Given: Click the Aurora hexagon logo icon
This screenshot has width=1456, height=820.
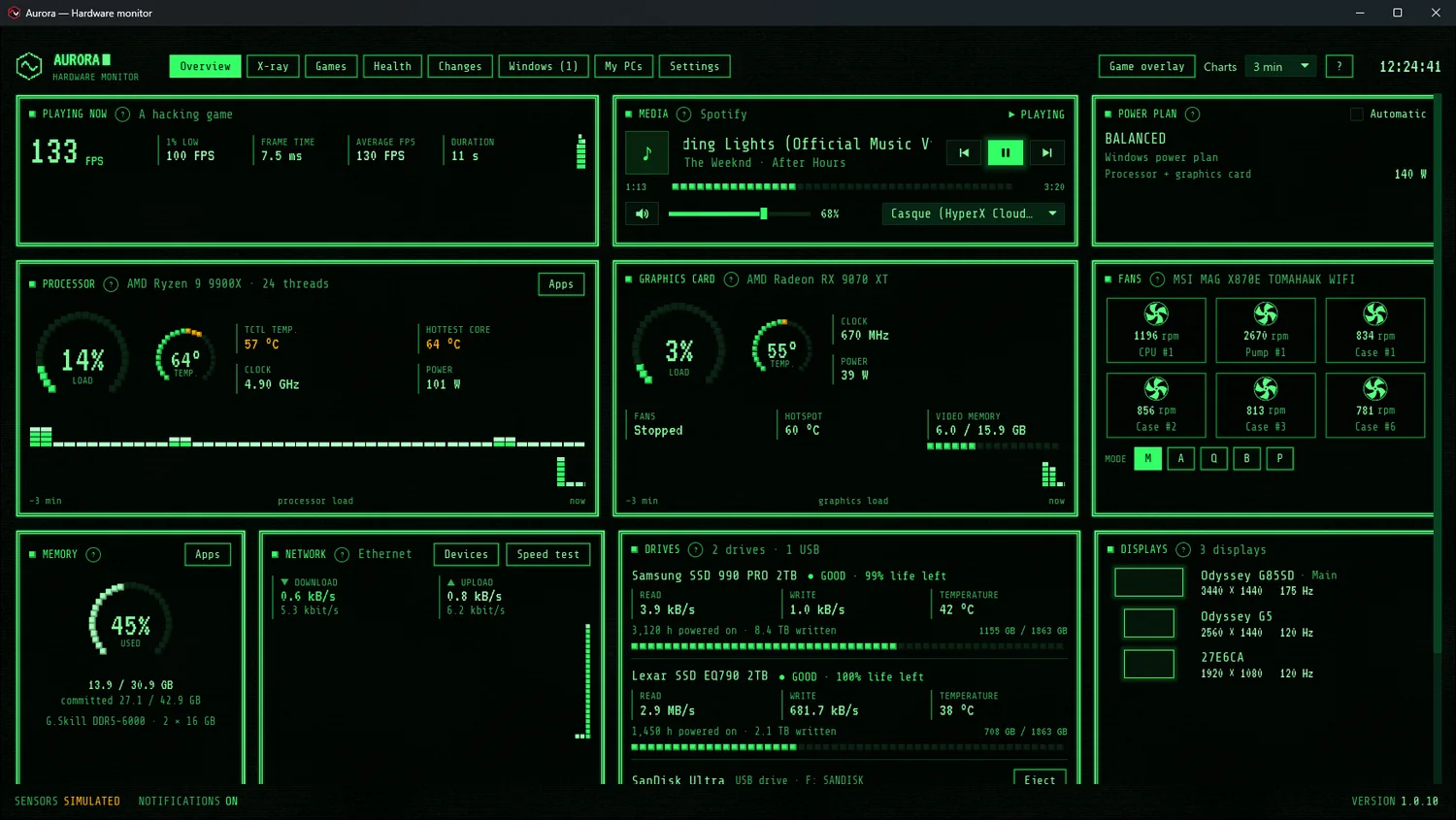Looking at the screenshot, I should click(x=29, y=66).
